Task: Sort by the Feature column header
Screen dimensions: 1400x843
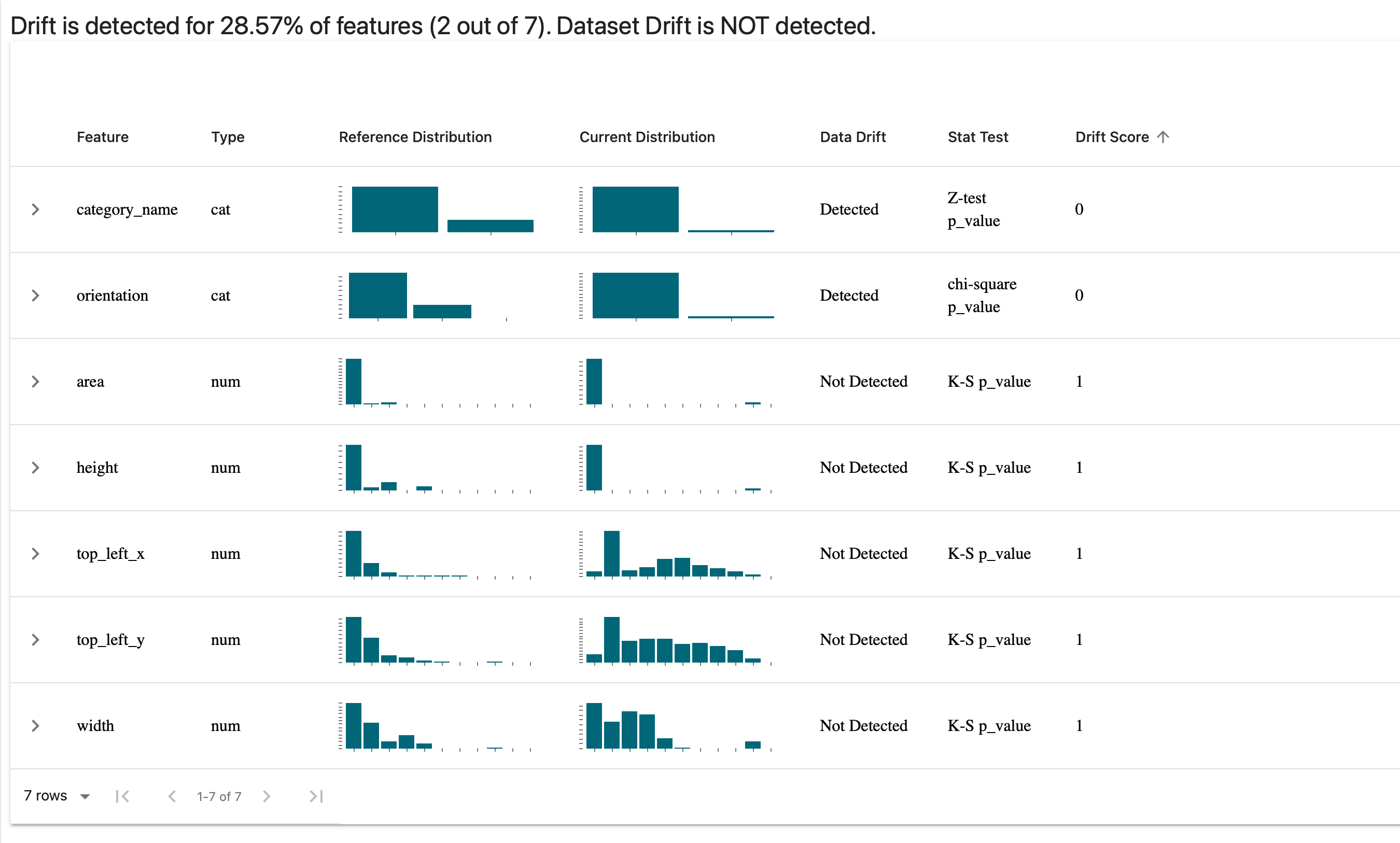Action: click(102, 137)
